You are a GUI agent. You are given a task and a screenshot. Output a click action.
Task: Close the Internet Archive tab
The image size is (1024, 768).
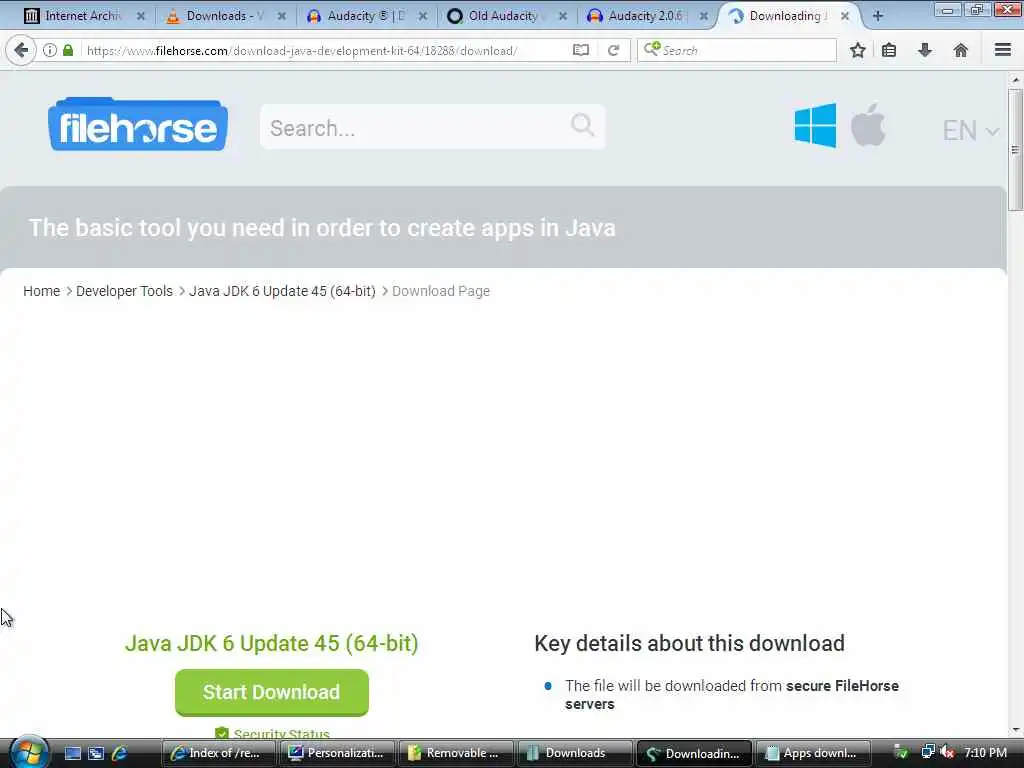pos(141,16)
